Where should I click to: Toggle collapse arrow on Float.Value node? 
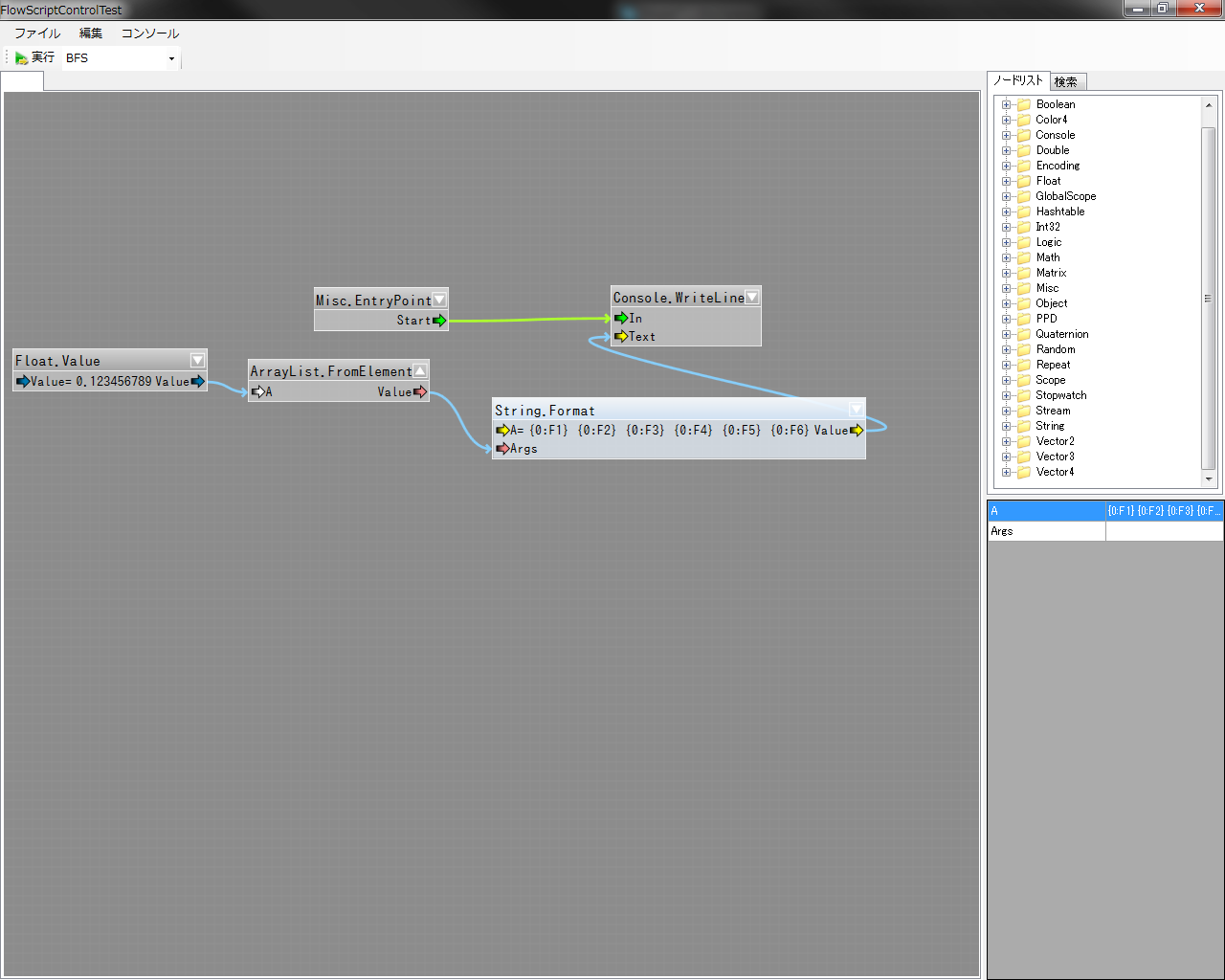pos(197,361)
